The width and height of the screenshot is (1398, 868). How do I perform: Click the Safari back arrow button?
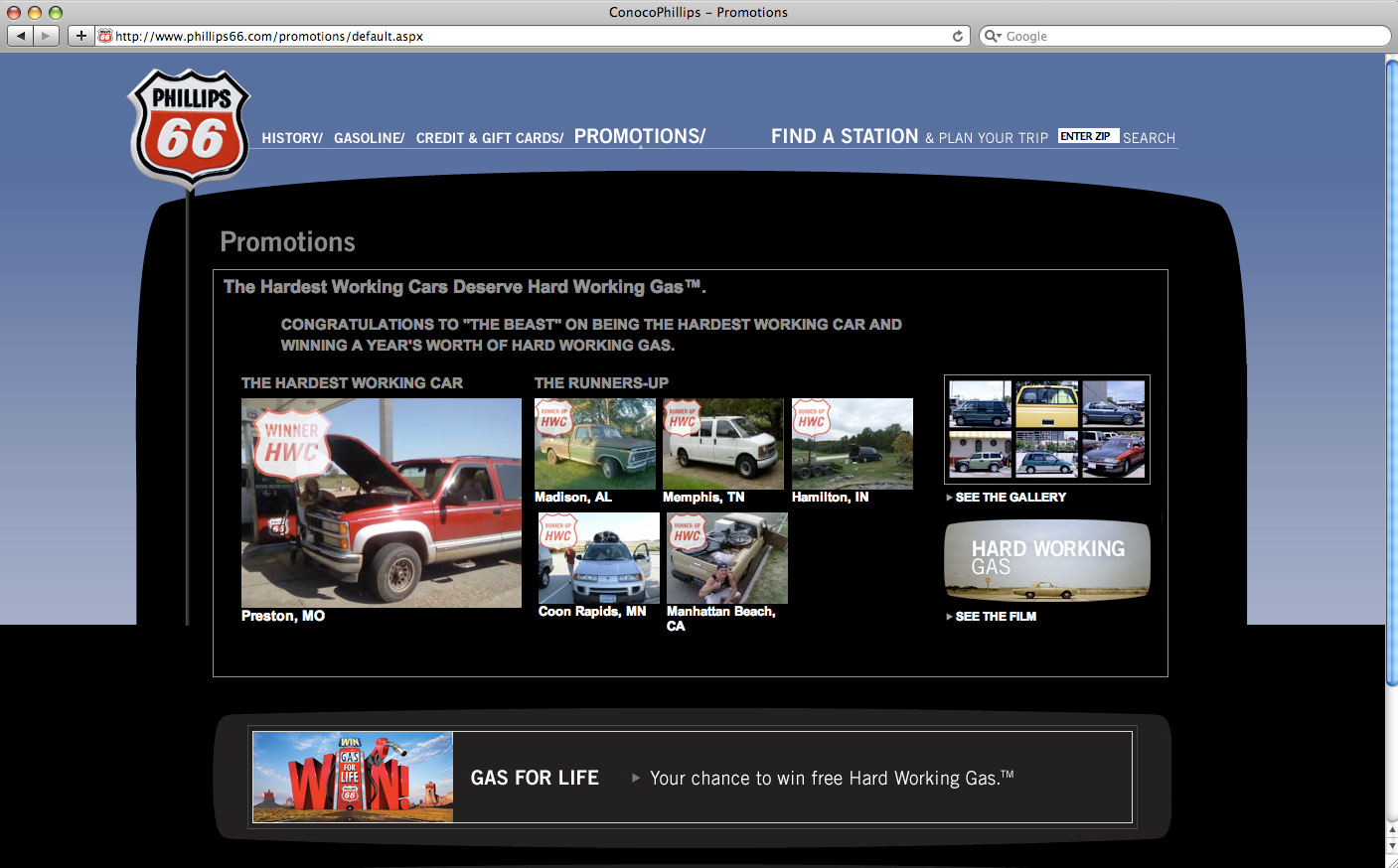click(x=20, y=36)
